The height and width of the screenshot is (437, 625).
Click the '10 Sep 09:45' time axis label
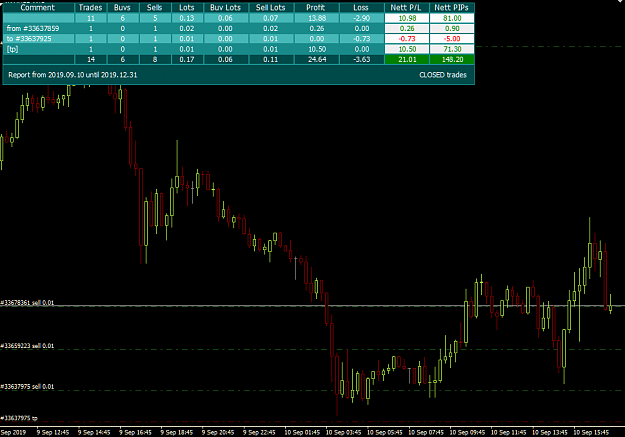pos(467,432)
